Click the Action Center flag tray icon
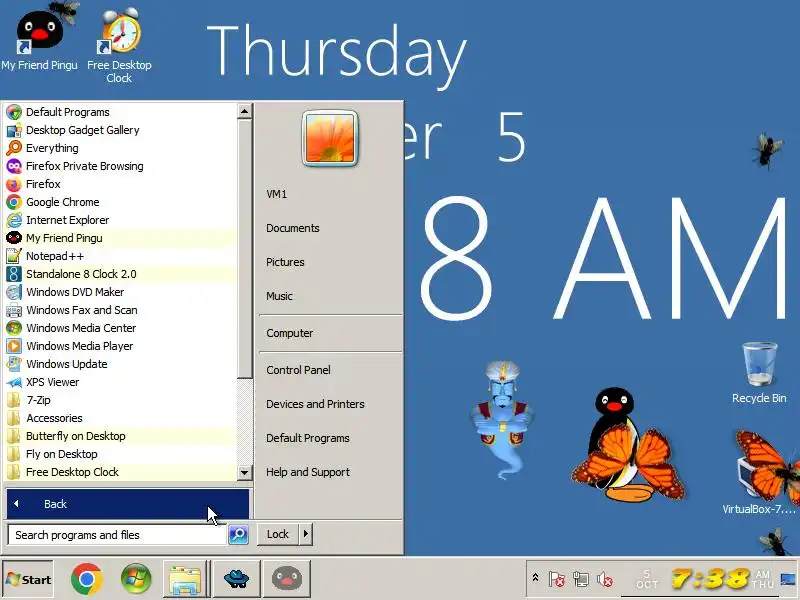The height and width of the screenshot is (600, 800). pyautogui.click(x=557, y=579)
